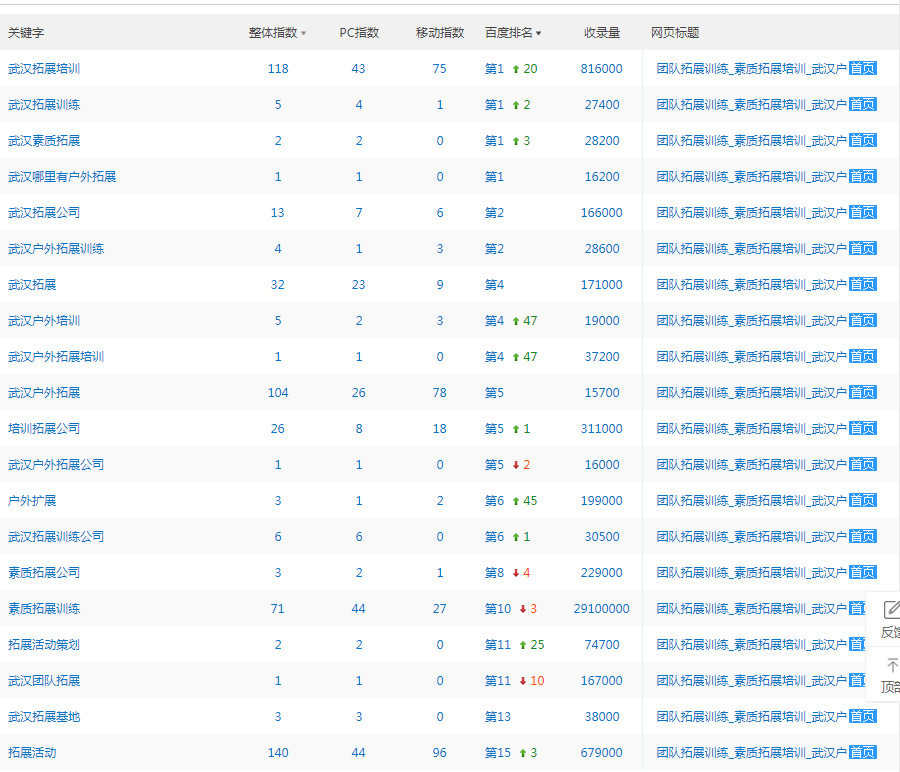The width and height of the screenshot is (900, 772).
Task: Click indexed count 679000
Action: (x=602, y=753)
